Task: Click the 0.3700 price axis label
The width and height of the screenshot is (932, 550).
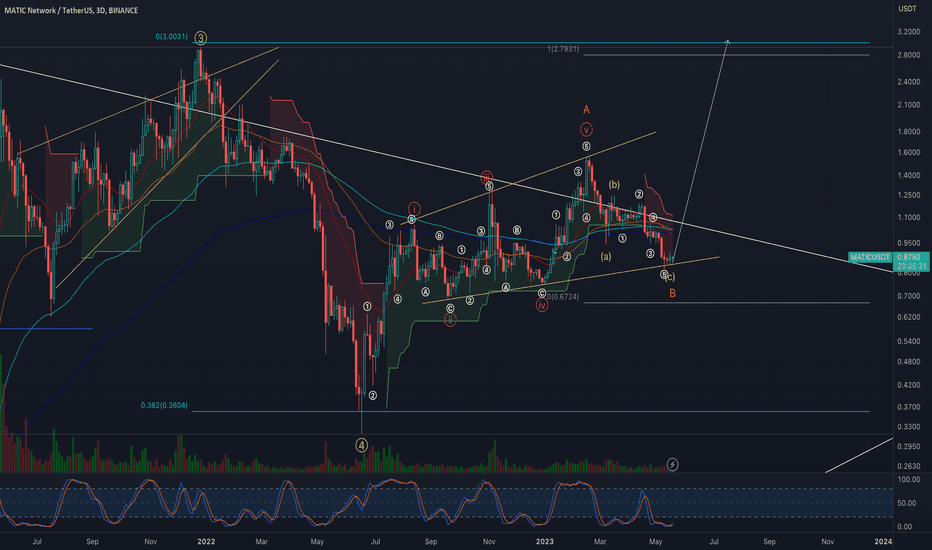Action: 909,407
